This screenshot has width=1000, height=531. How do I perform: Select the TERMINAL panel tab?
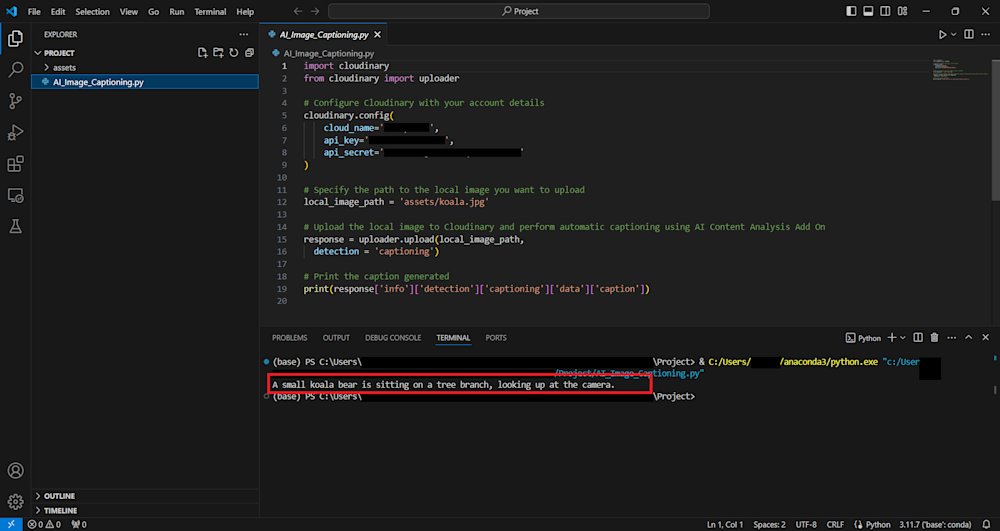coord(453,338)
